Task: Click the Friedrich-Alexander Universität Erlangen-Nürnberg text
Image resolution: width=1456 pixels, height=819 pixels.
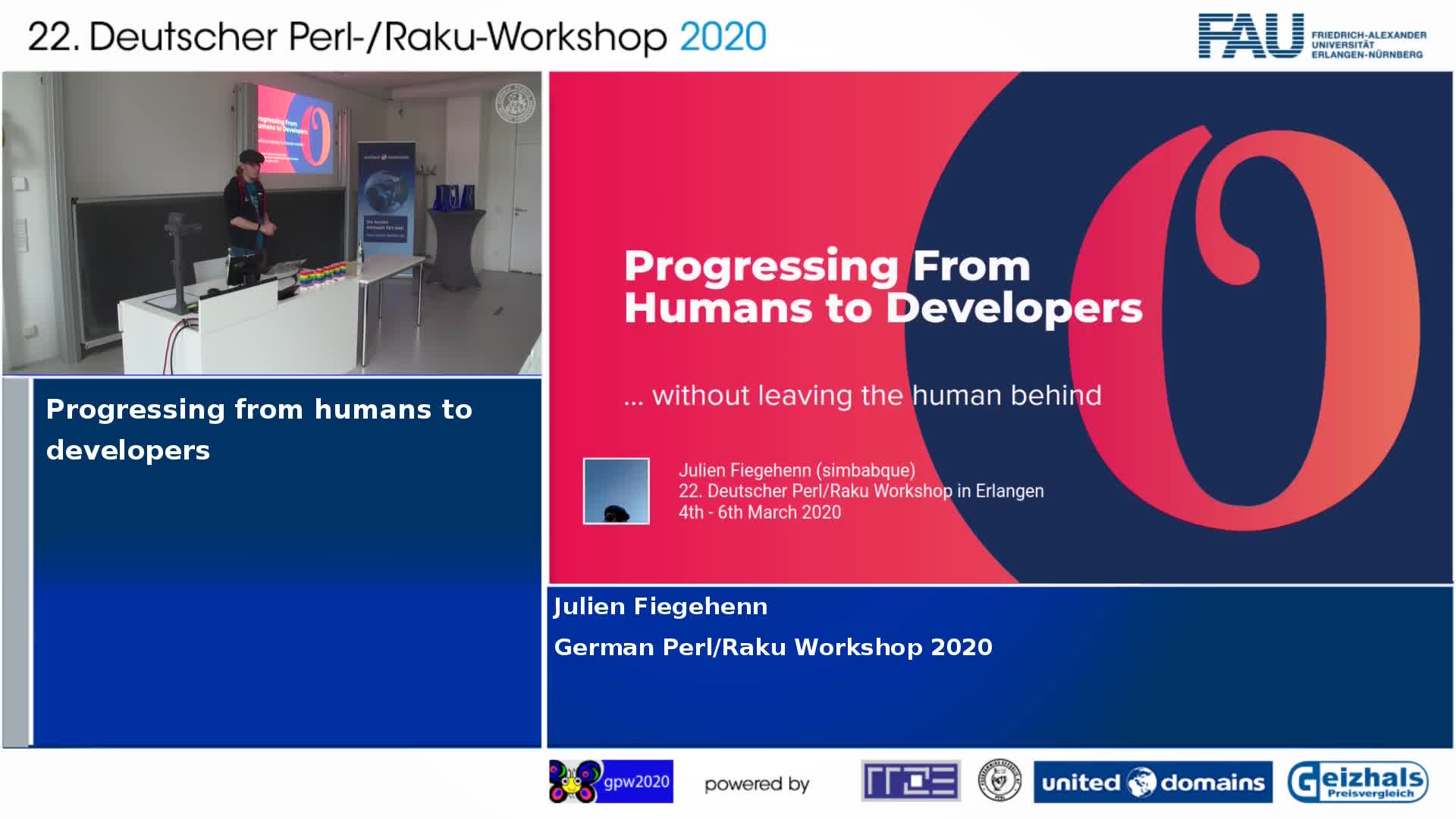Action: pos(1368,45)
